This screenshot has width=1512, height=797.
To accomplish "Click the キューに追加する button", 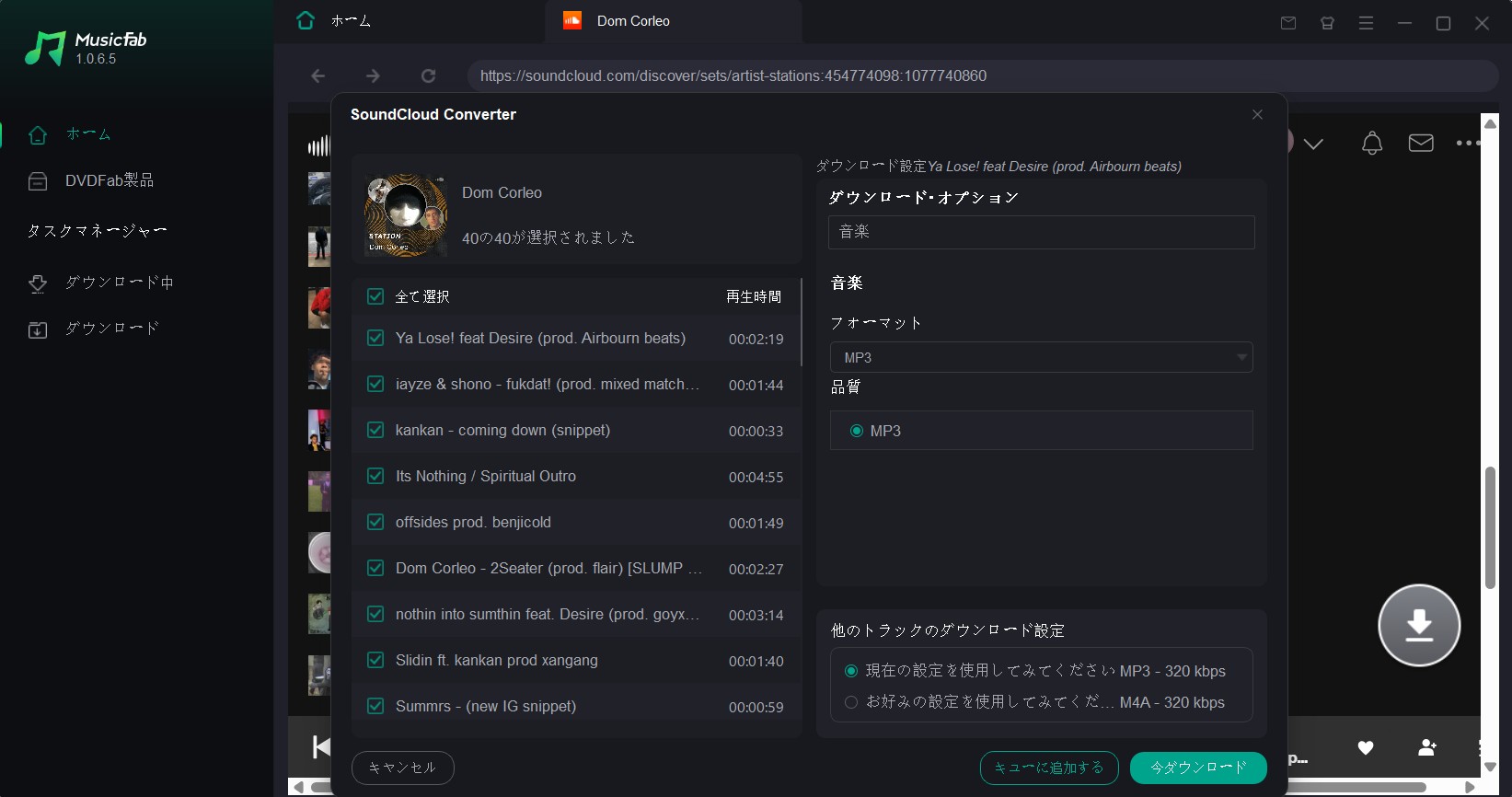I will point(1049,768).
